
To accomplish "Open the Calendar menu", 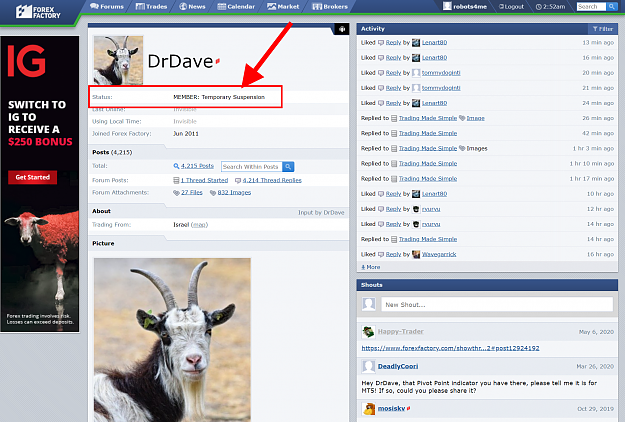I will 236,6.
